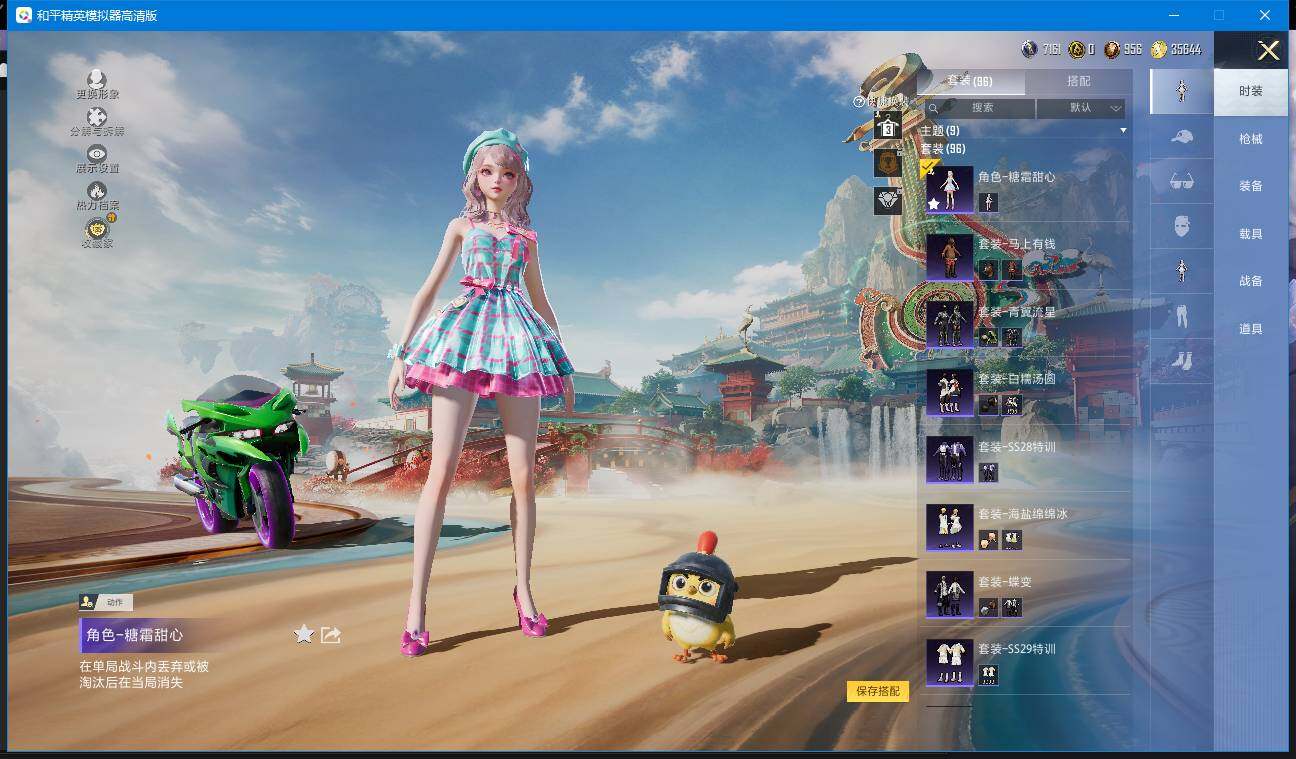Toggle favorite star next to 角色-糖霜甜心 title
The width and height of the screenshot is (1296, 759).
click(x=304, y=634)
